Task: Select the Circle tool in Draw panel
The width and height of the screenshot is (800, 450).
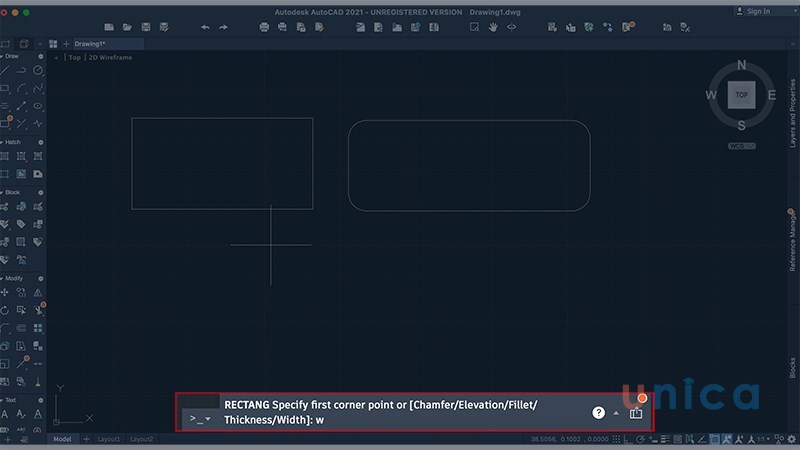Action: point(38,70)
